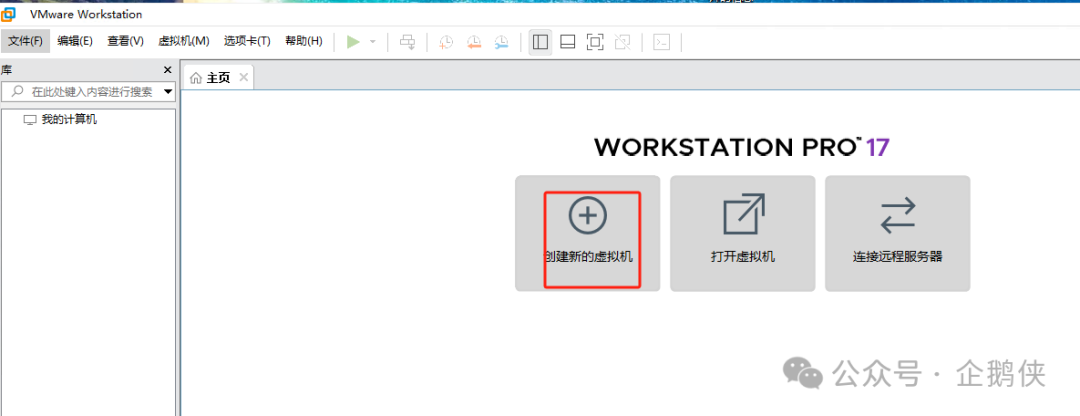Open the 帮助(H) menu
Screen dimensions: 1080x416
tap(304, 41)
